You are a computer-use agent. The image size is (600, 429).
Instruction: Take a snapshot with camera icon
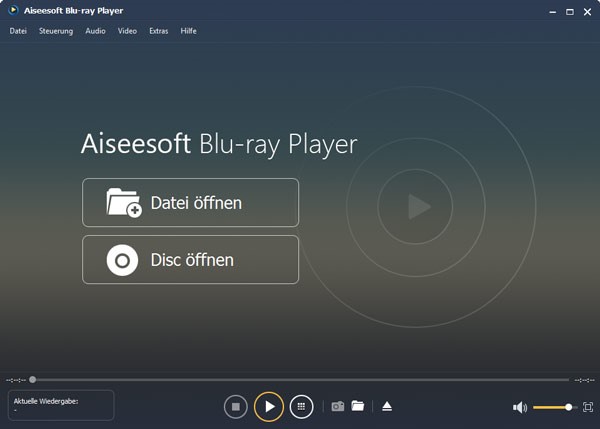(338, 406)
